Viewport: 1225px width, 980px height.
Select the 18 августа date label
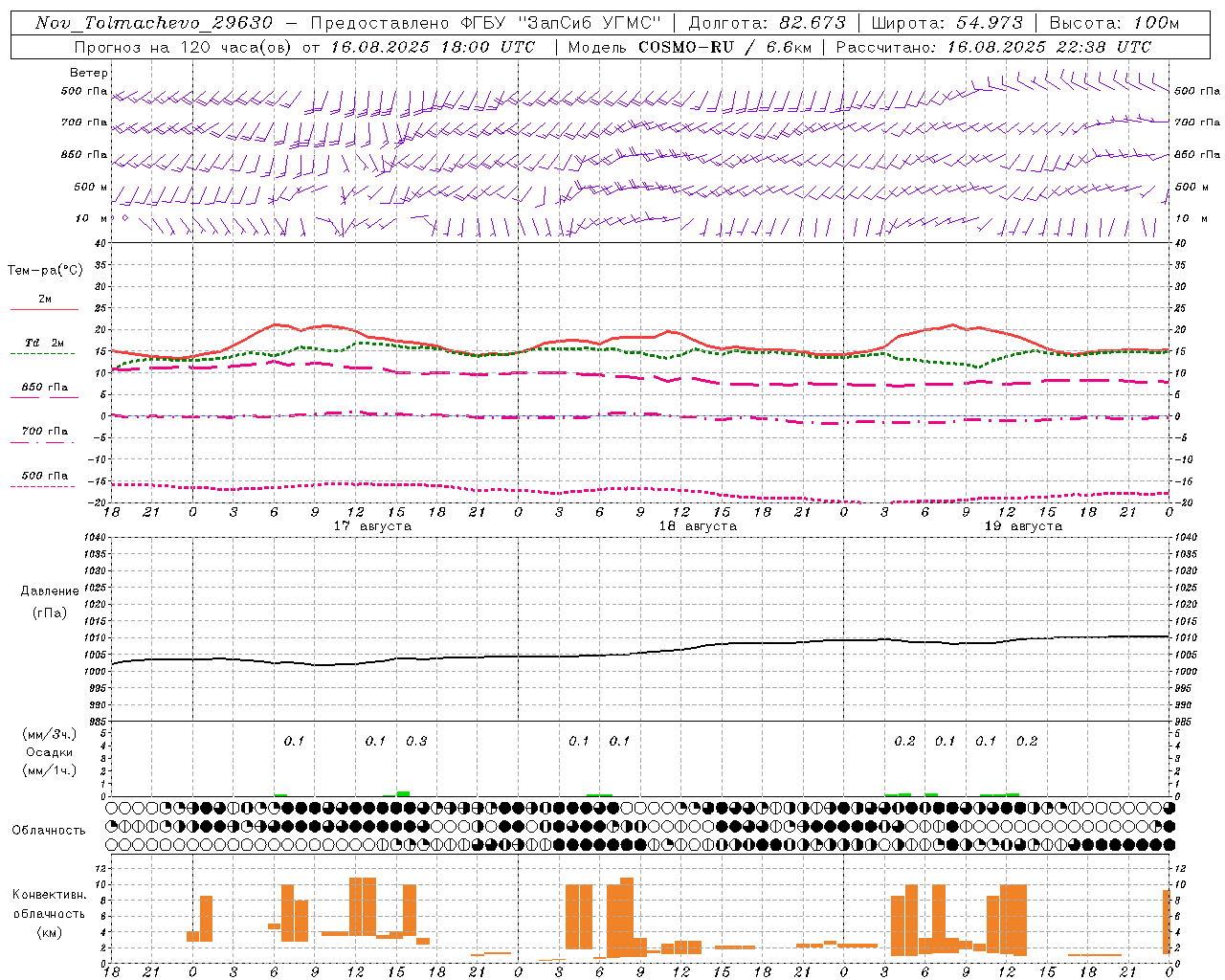698,526
